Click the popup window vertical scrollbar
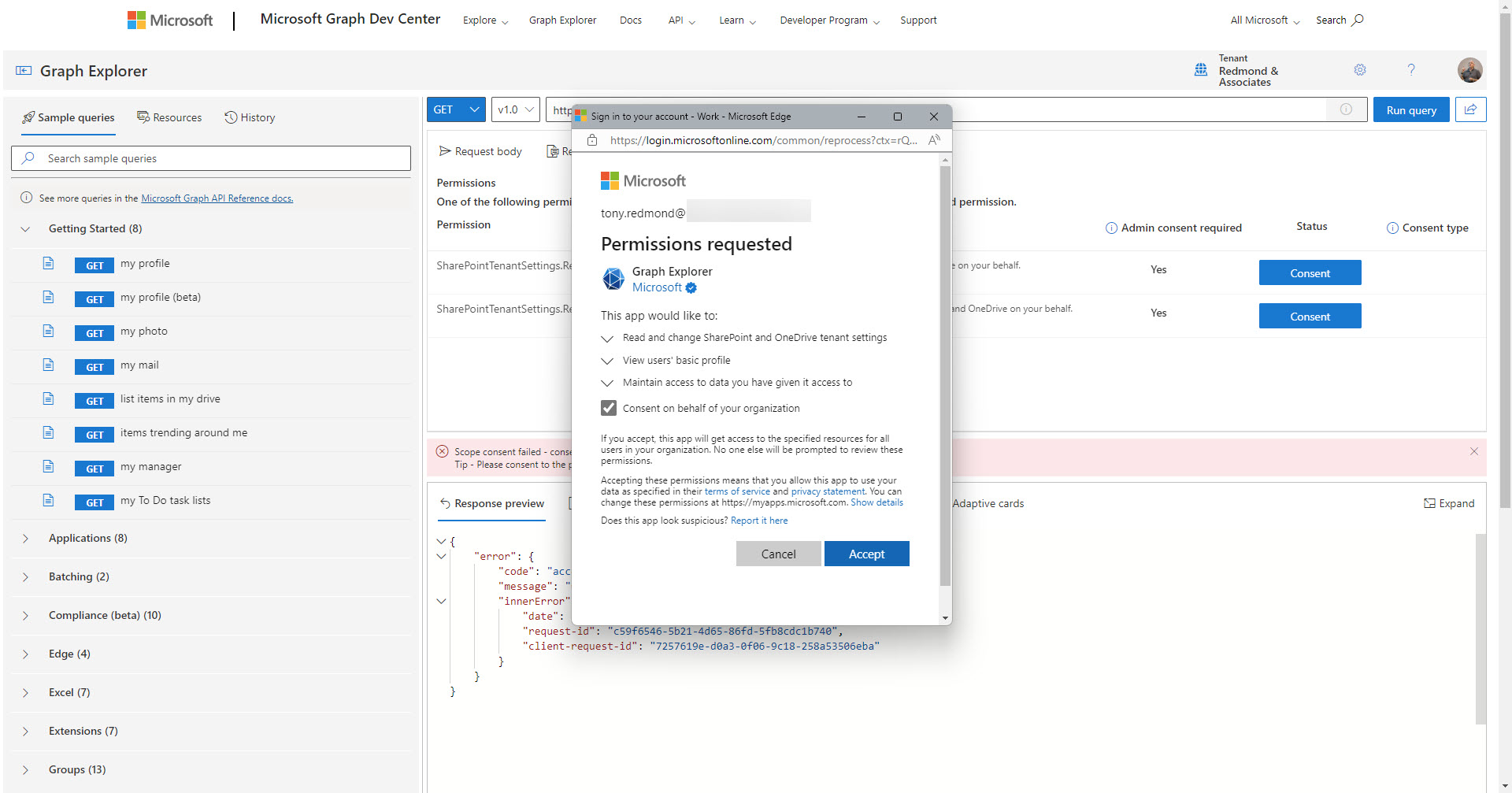 tap(945, 376)
